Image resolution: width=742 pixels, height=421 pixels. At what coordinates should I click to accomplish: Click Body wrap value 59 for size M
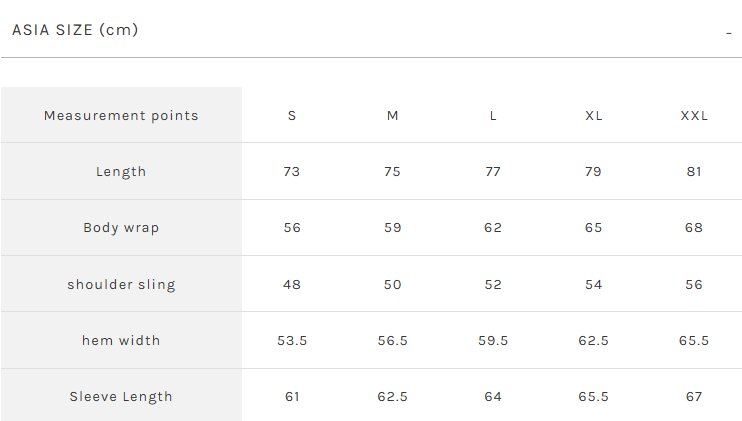pyautogui.click(x=393, y=228)
